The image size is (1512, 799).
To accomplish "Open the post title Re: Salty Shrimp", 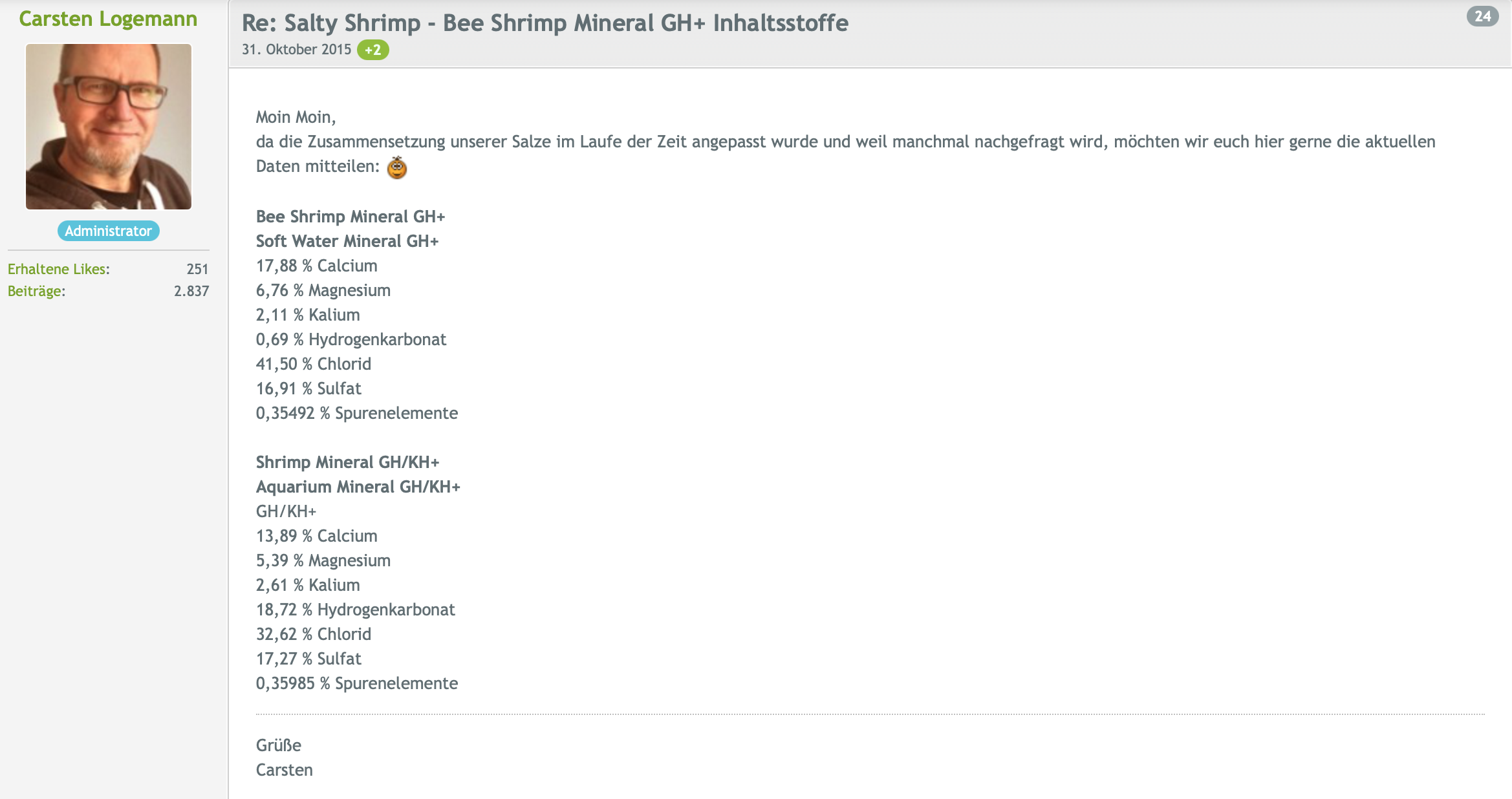I will coord(545,23).
